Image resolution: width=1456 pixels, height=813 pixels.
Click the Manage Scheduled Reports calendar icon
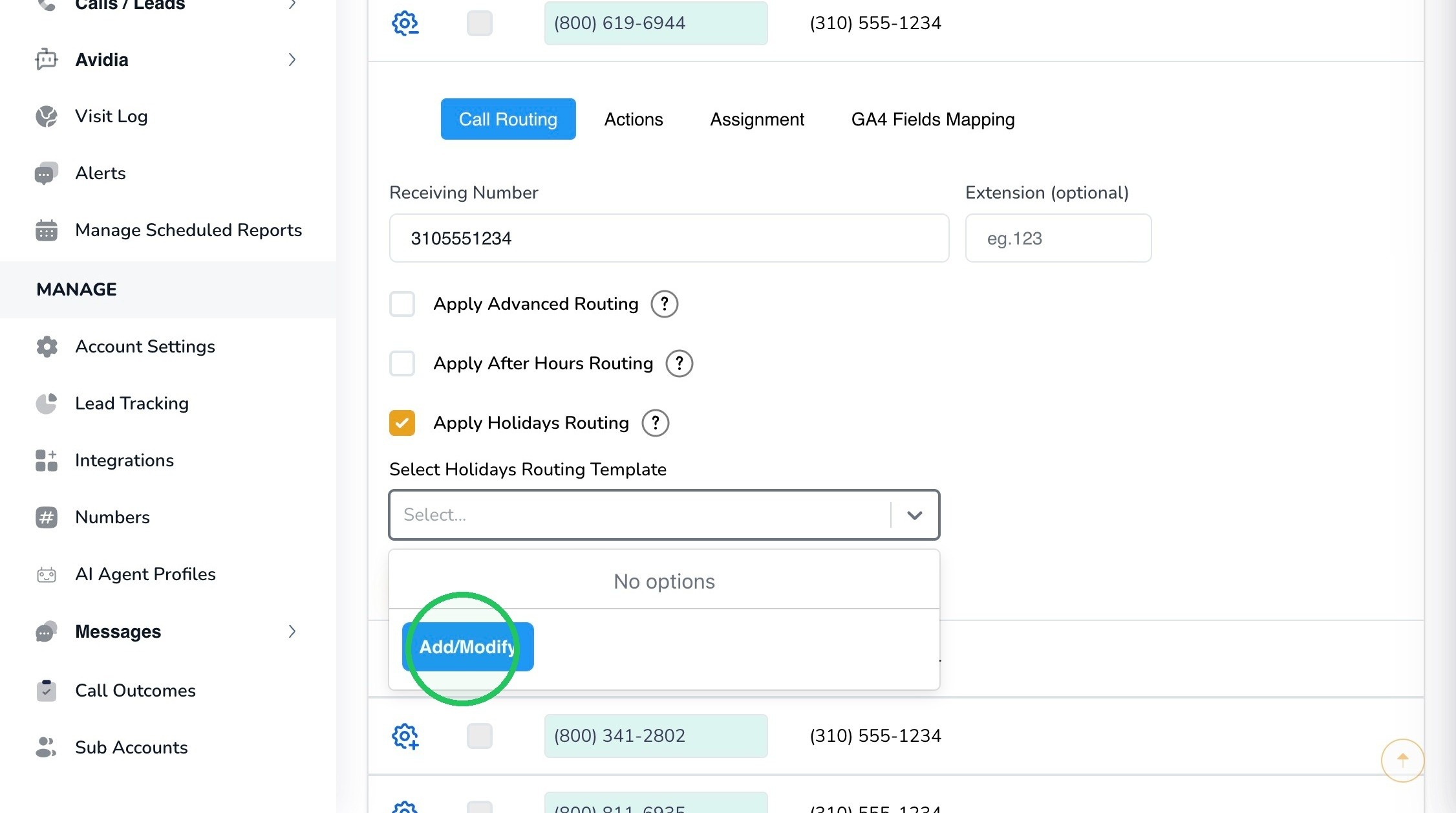[47, 230]
